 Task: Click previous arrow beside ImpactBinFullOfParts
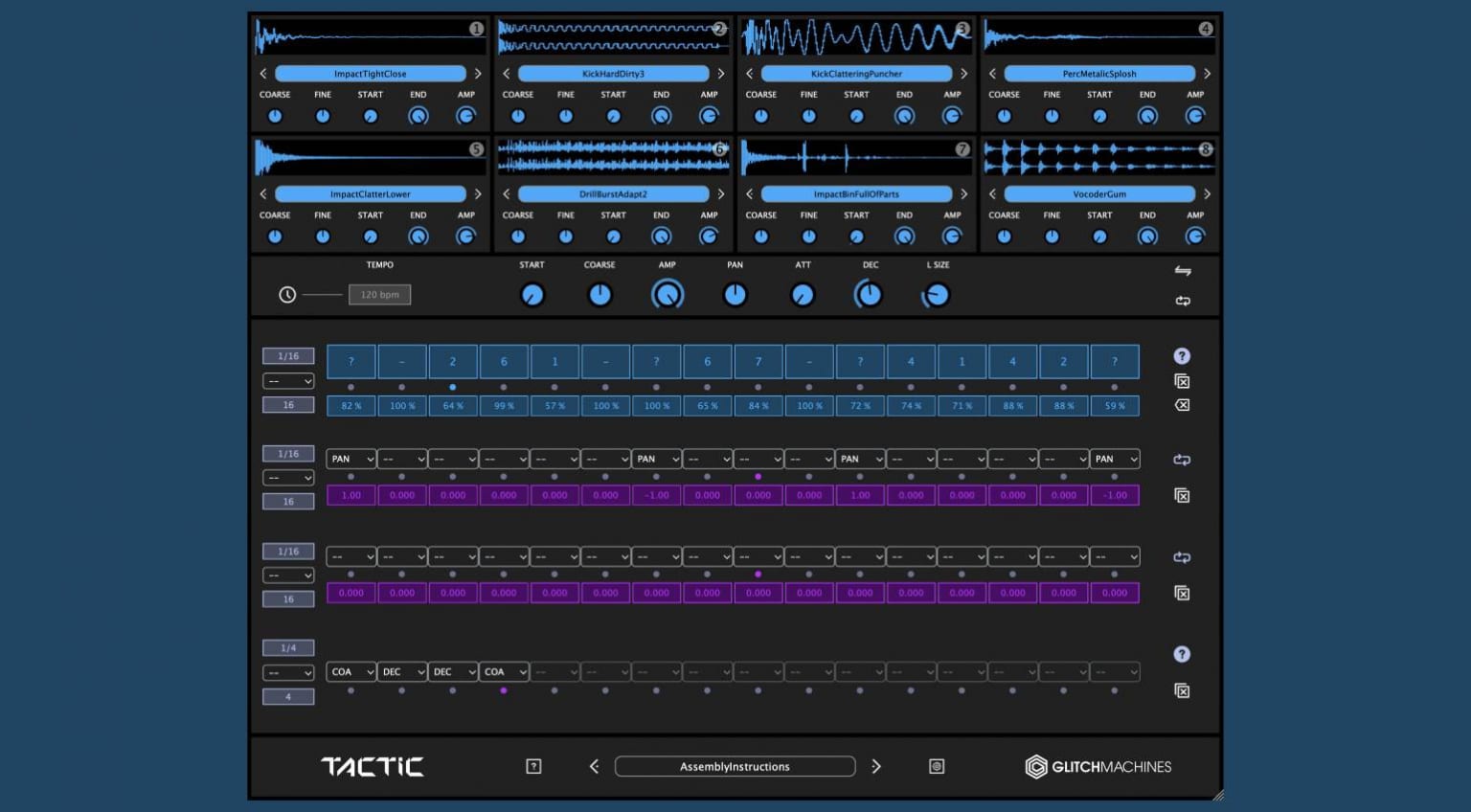[x=750, y=194]
